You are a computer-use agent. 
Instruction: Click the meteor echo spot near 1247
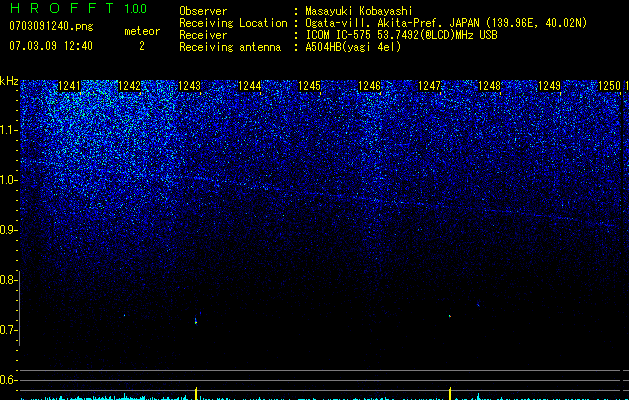(x=450, y=316)
